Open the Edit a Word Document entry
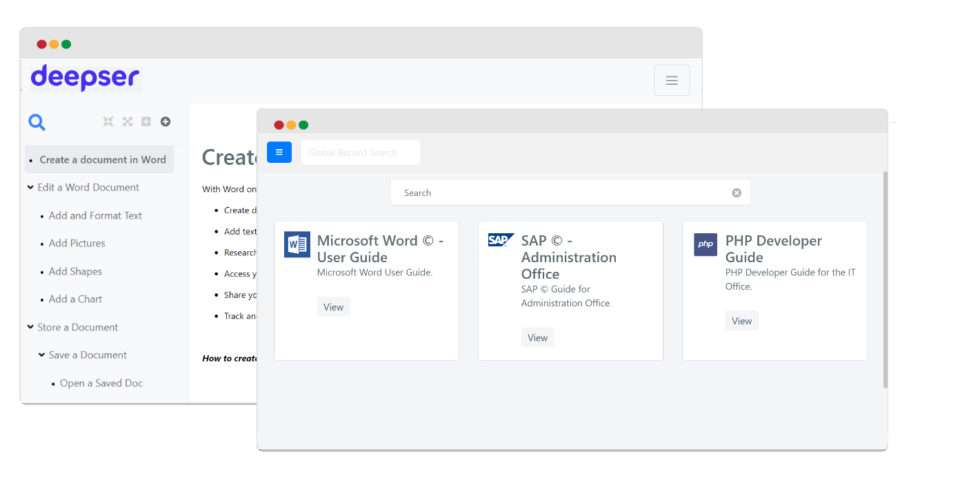980x503 pixels. pos(88,187)
